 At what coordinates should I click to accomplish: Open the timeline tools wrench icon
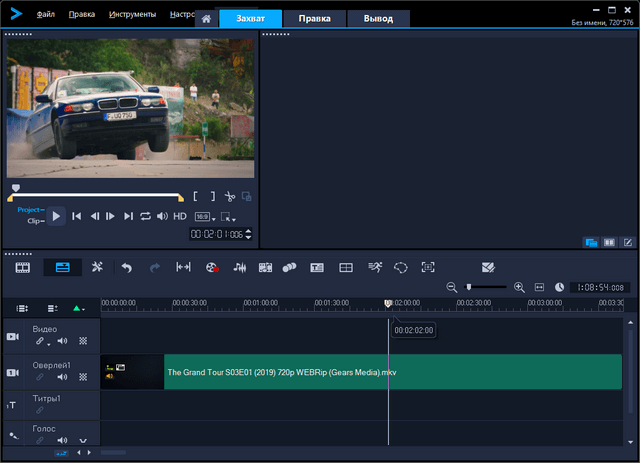(x=97, y=267)
